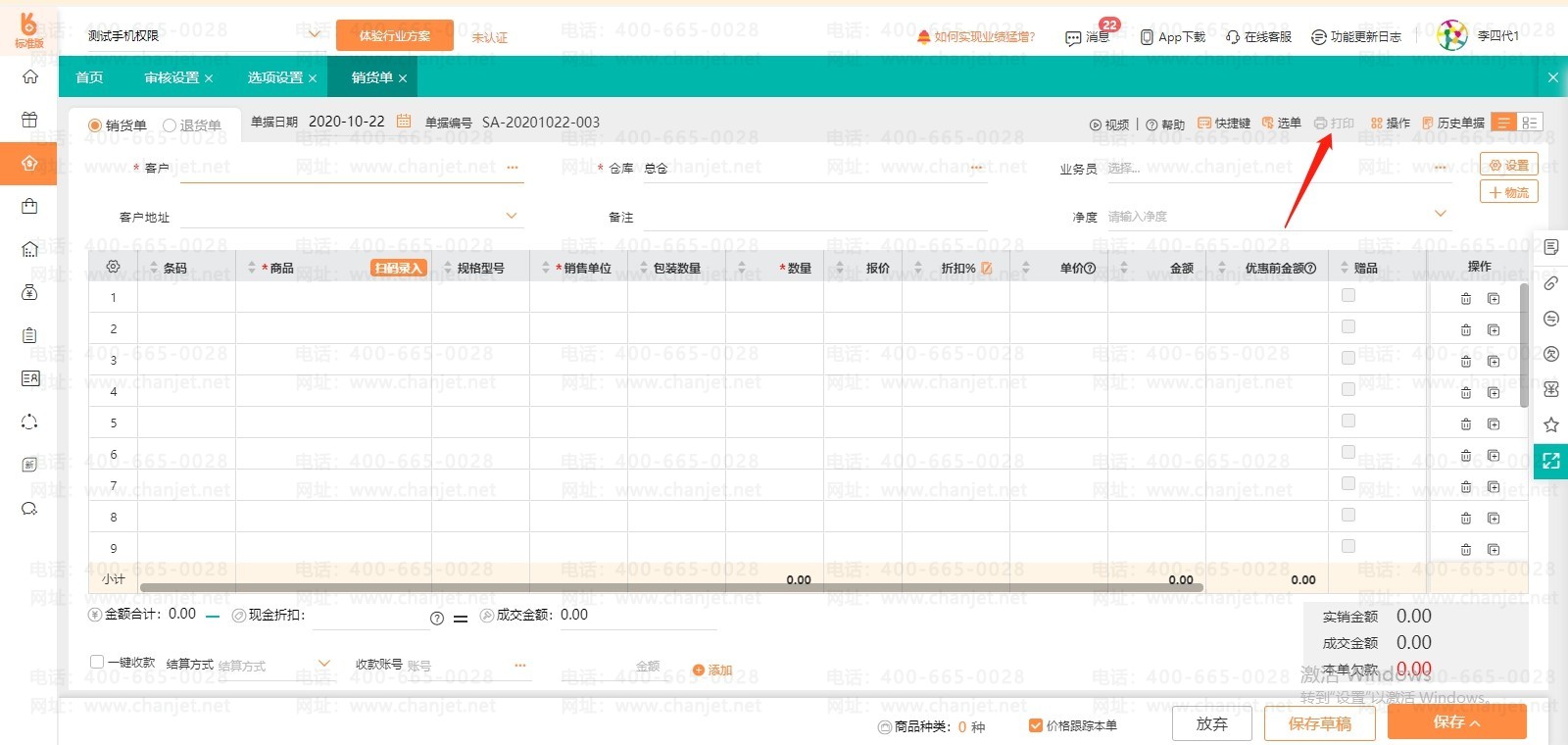Open the home icon in left sidebar
This screenshot has width=1568, height=745.
click(x=30, y=76)
